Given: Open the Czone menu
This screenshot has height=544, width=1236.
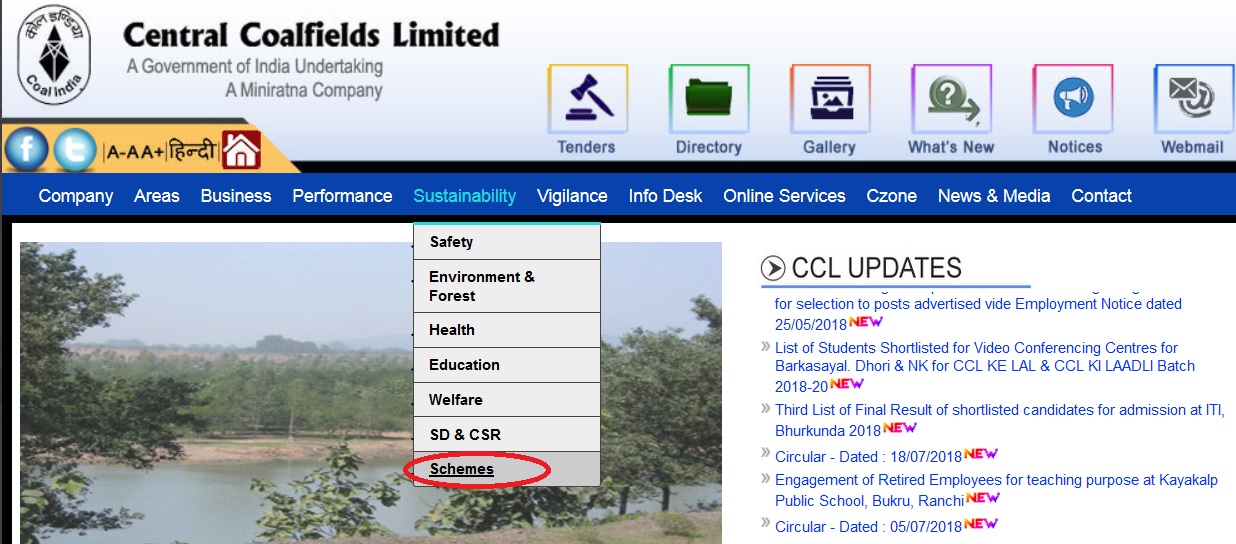Looking at the screenshot, I should (x=892, y=196).
